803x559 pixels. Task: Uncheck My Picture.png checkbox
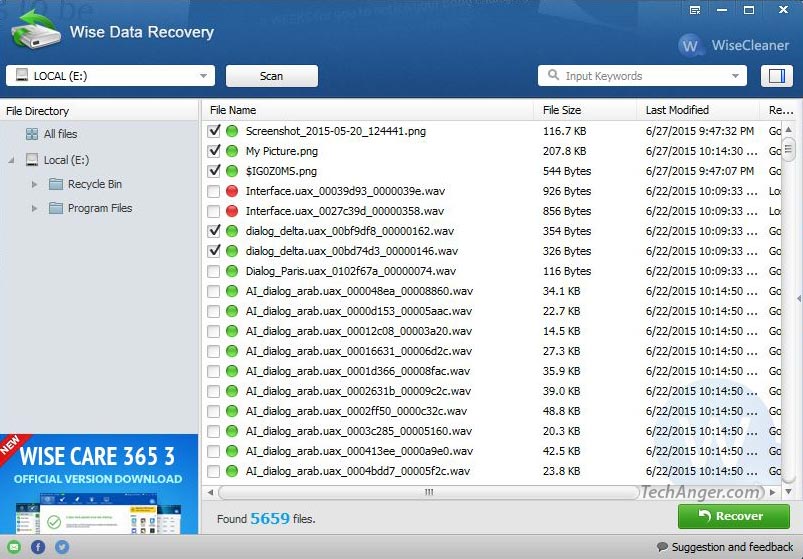coord(214,151)
